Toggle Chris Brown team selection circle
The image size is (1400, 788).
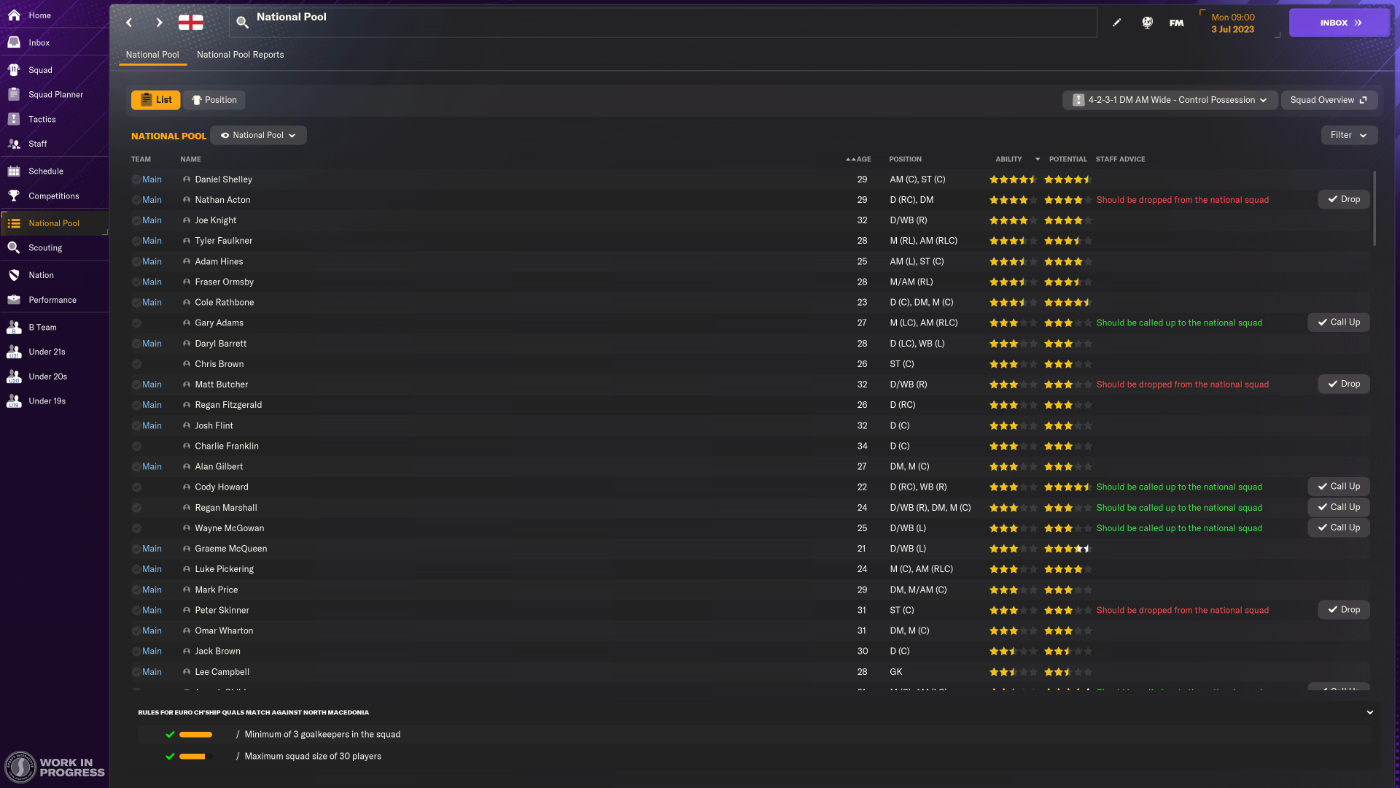136,364
